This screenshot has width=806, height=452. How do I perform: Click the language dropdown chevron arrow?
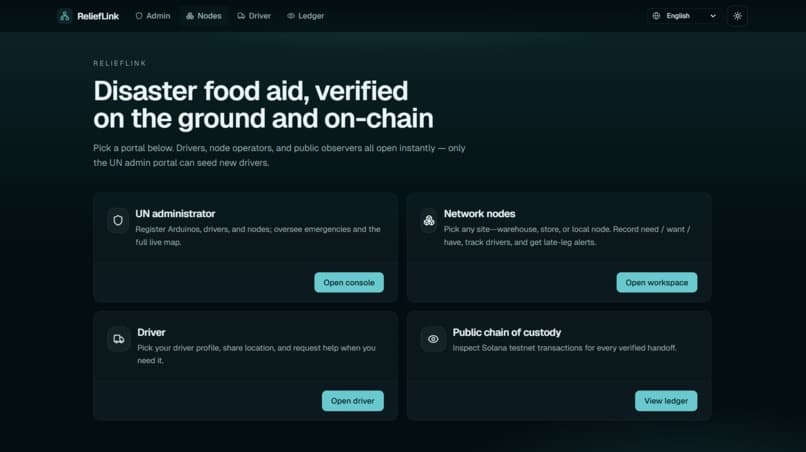pos(712,16)
